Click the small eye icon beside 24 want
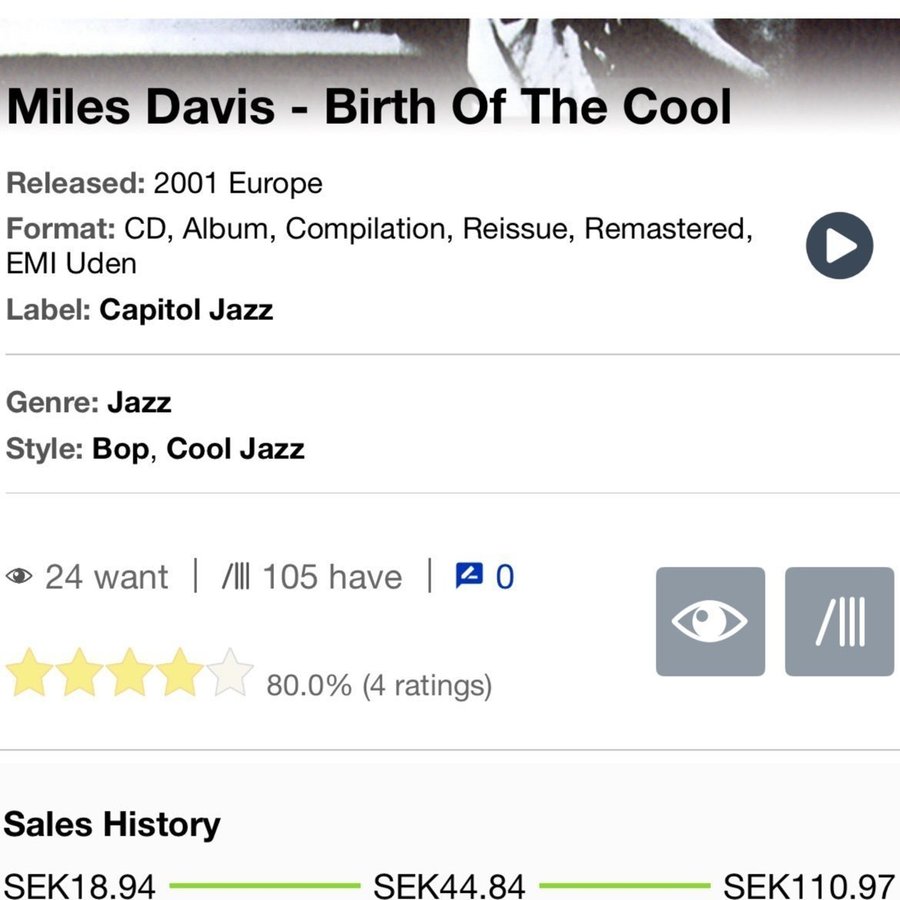This screenshot has height=900, width=900. (x=19, y=577)
